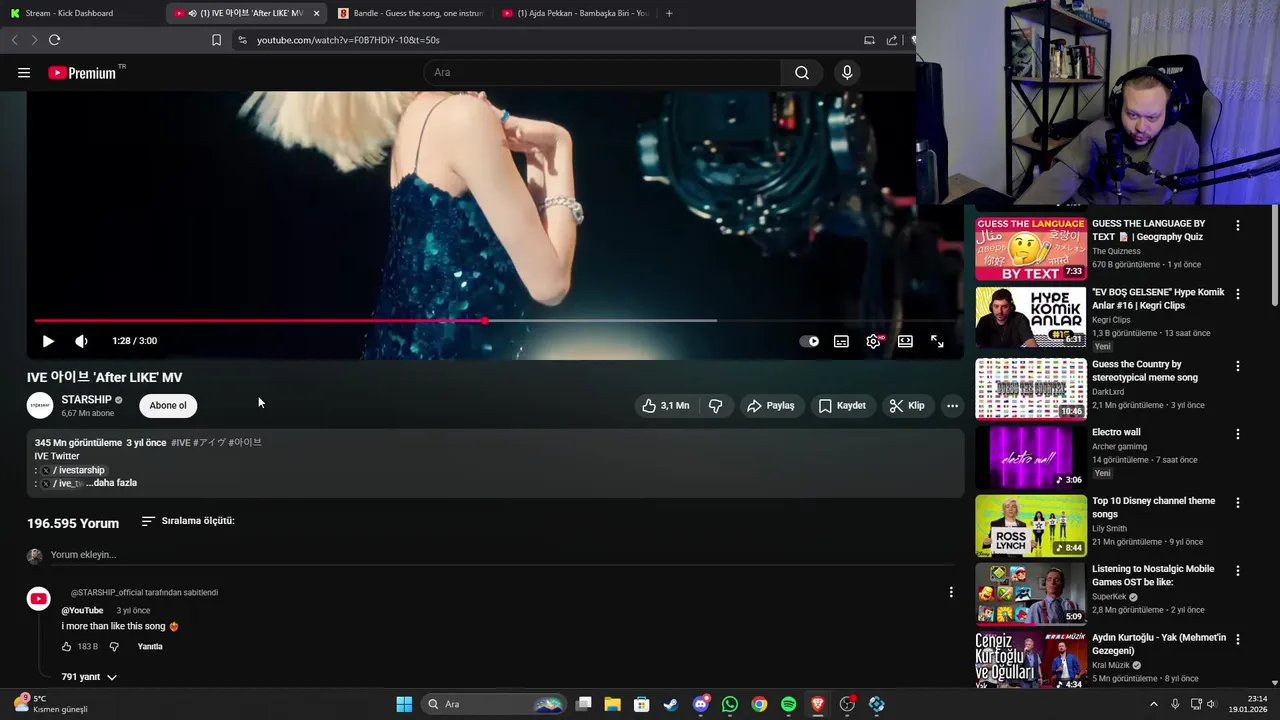Open Discord from the taskbar
Viewport: 1280px width, 720px height.
tap(700, 704)
